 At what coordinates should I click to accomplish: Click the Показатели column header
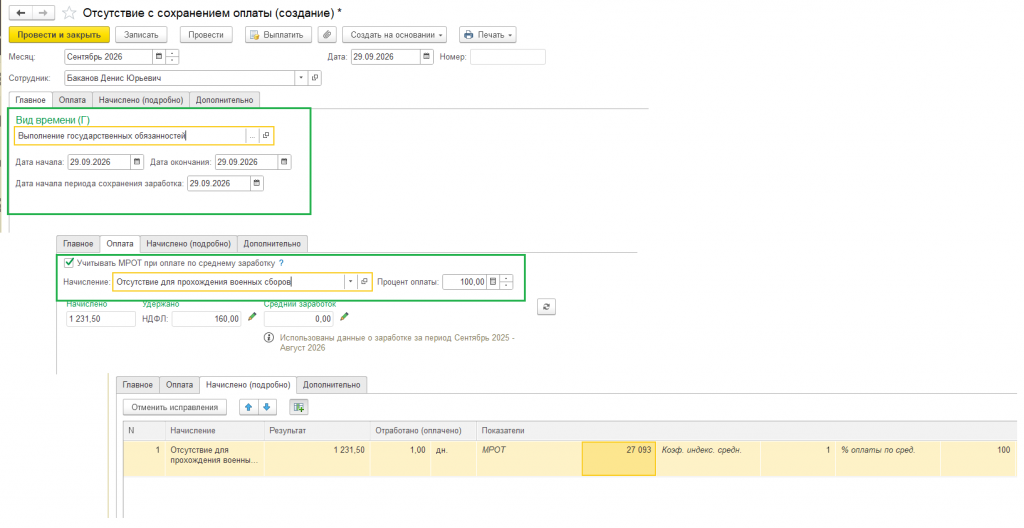[x=746, y=431]
